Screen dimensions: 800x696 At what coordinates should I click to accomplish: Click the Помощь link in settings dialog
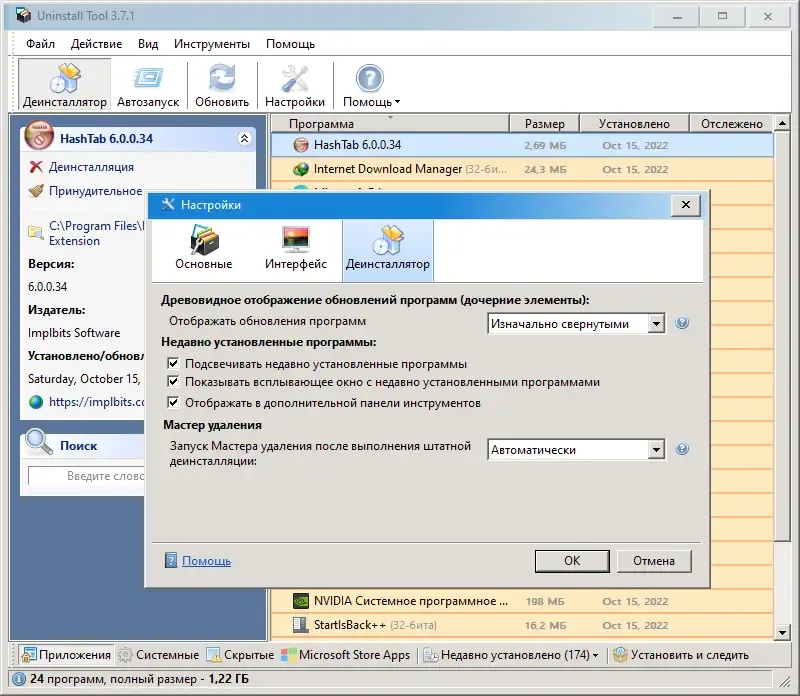click(x=206, y=560)
